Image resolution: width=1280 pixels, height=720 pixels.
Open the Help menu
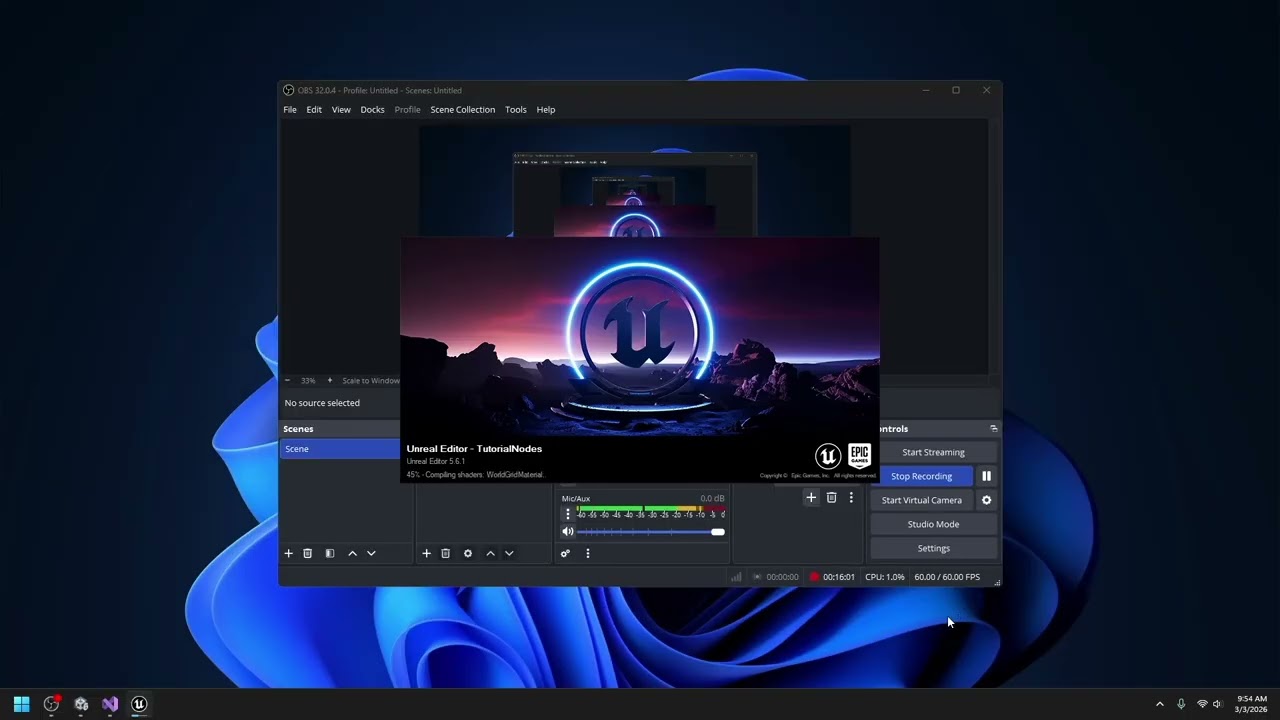546,109
